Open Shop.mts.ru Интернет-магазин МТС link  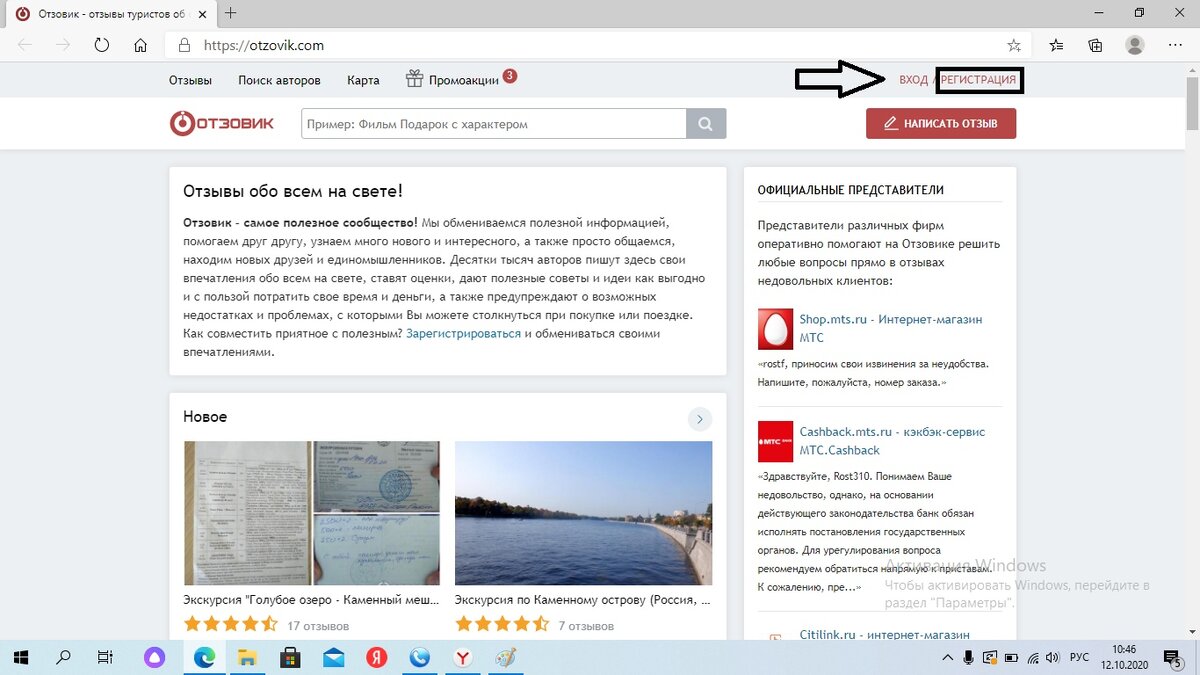point(890,328)
